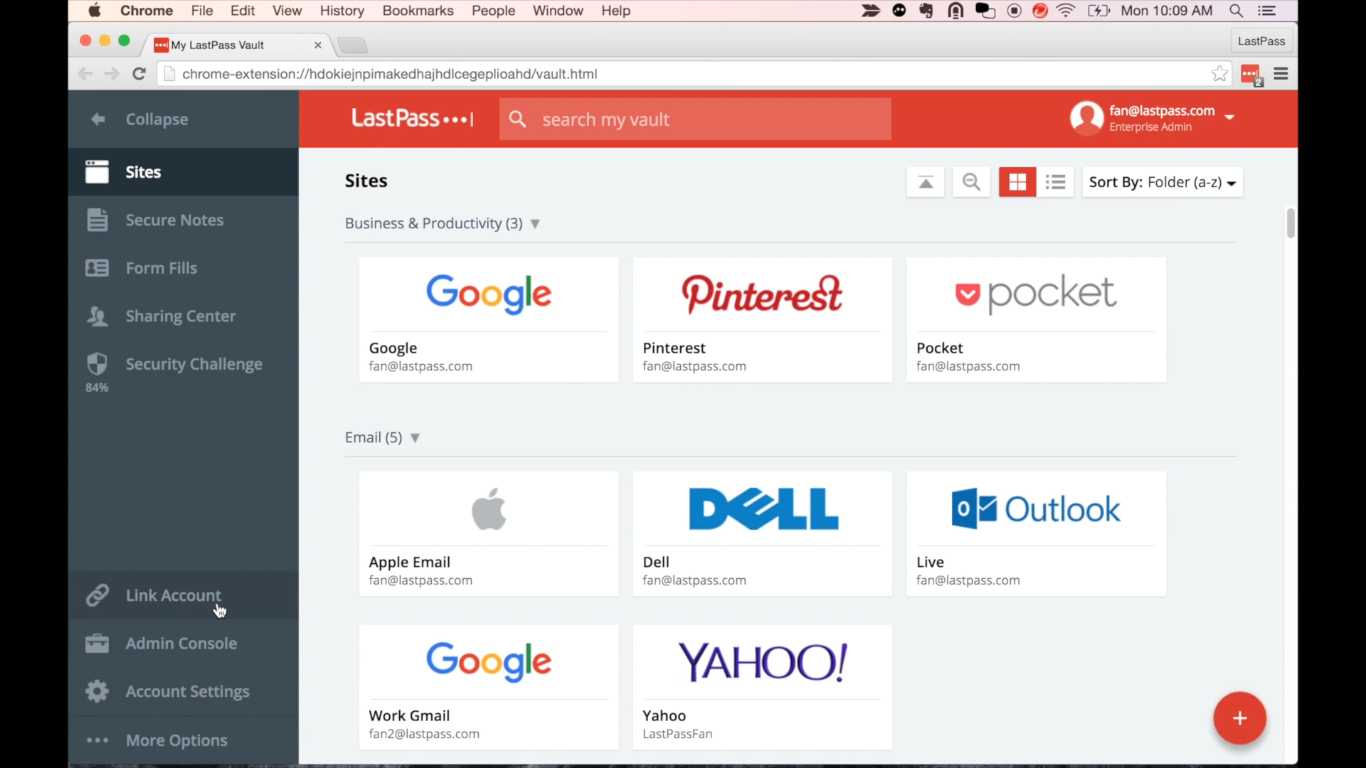Viewport: 1366px width, 768px height.
Task: Open the LastPass extension icon in the Chrome toolbar
Action: [1250, 74]
